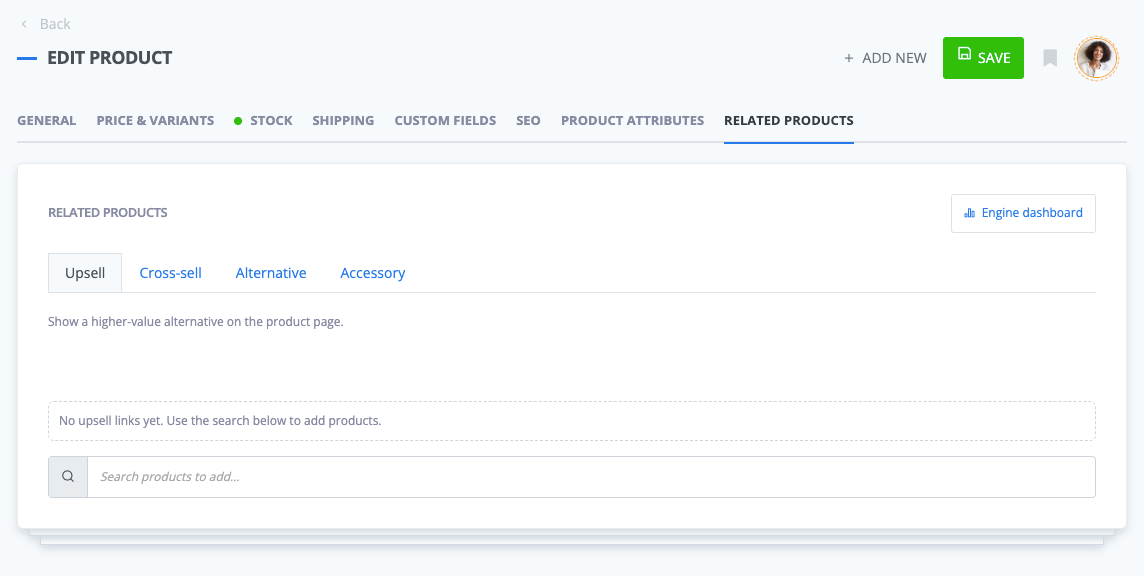Open the user avatar profile
This screenshot has width=1144, height=576.
click(1097, 58)
